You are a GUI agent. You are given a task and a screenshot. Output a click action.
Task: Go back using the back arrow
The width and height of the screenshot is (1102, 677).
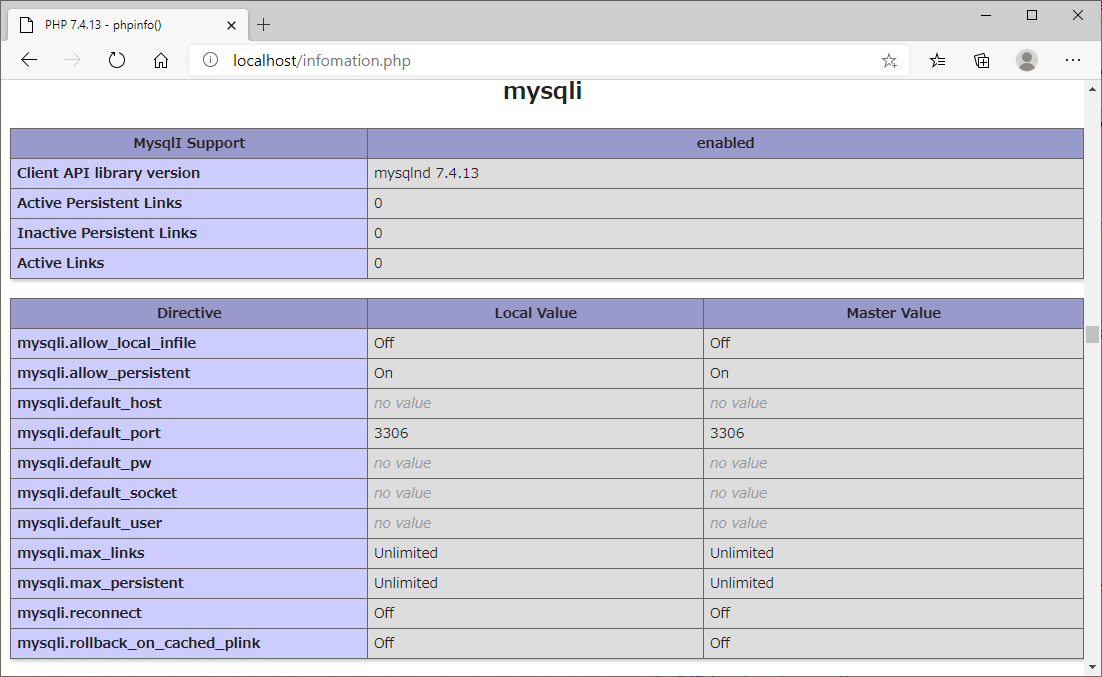29,60
